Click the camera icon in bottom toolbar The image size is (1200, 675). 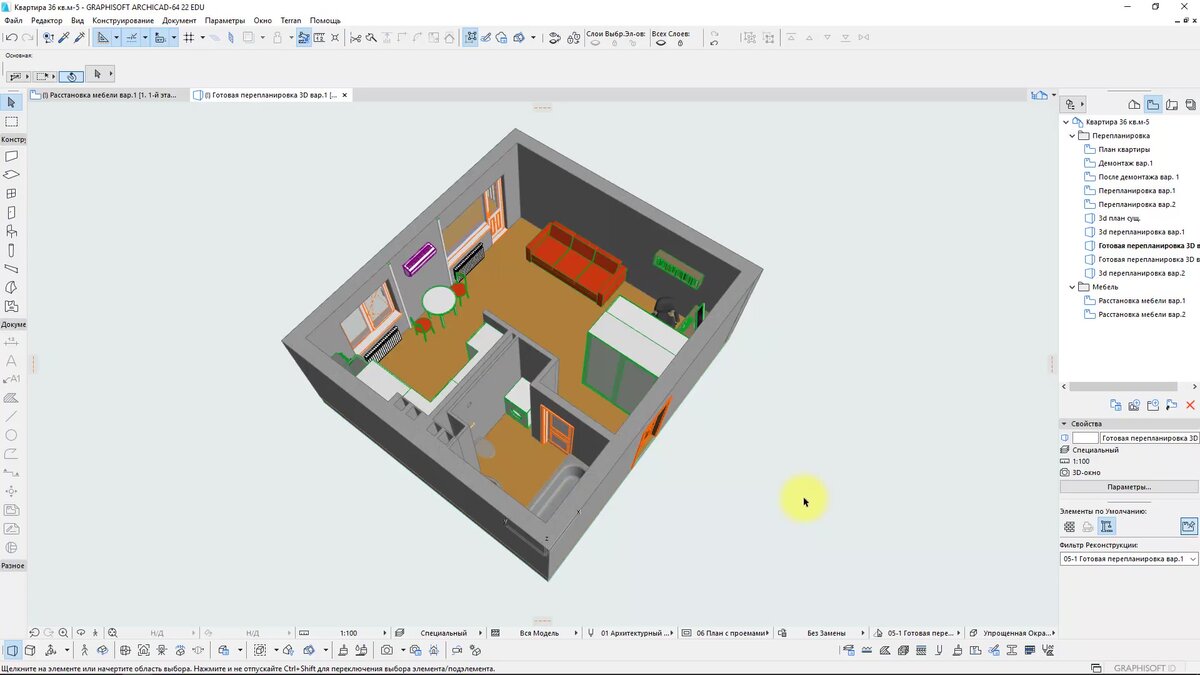pyautogui.click(x=386, y=651)
